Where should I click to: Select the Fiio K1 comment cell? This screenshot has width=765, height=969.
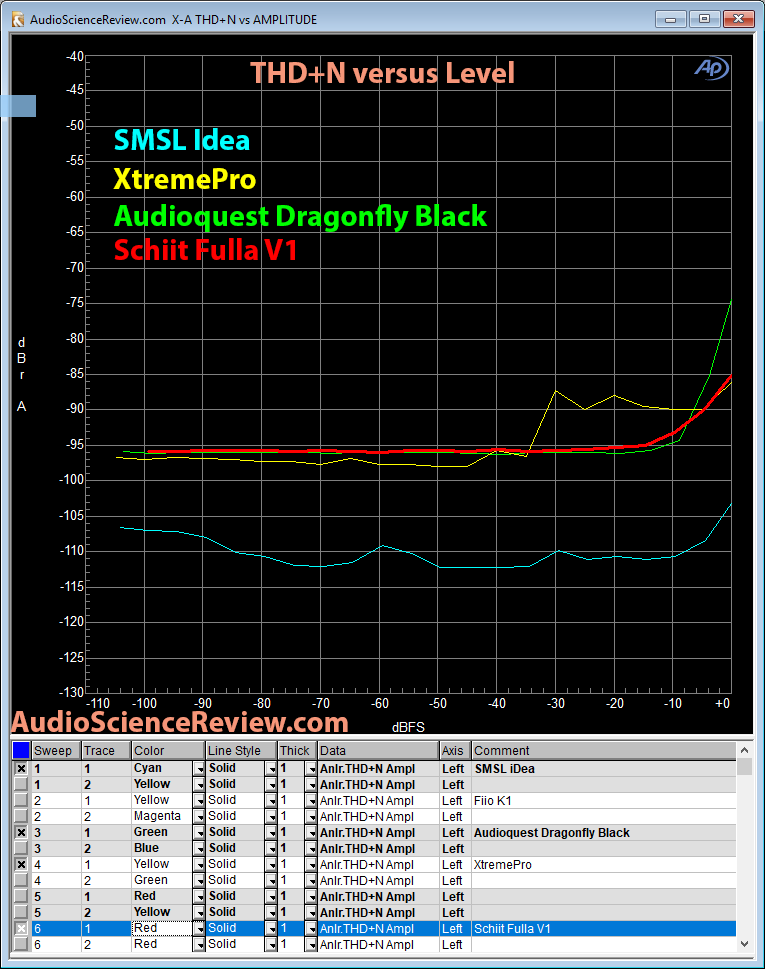[604, 801]
